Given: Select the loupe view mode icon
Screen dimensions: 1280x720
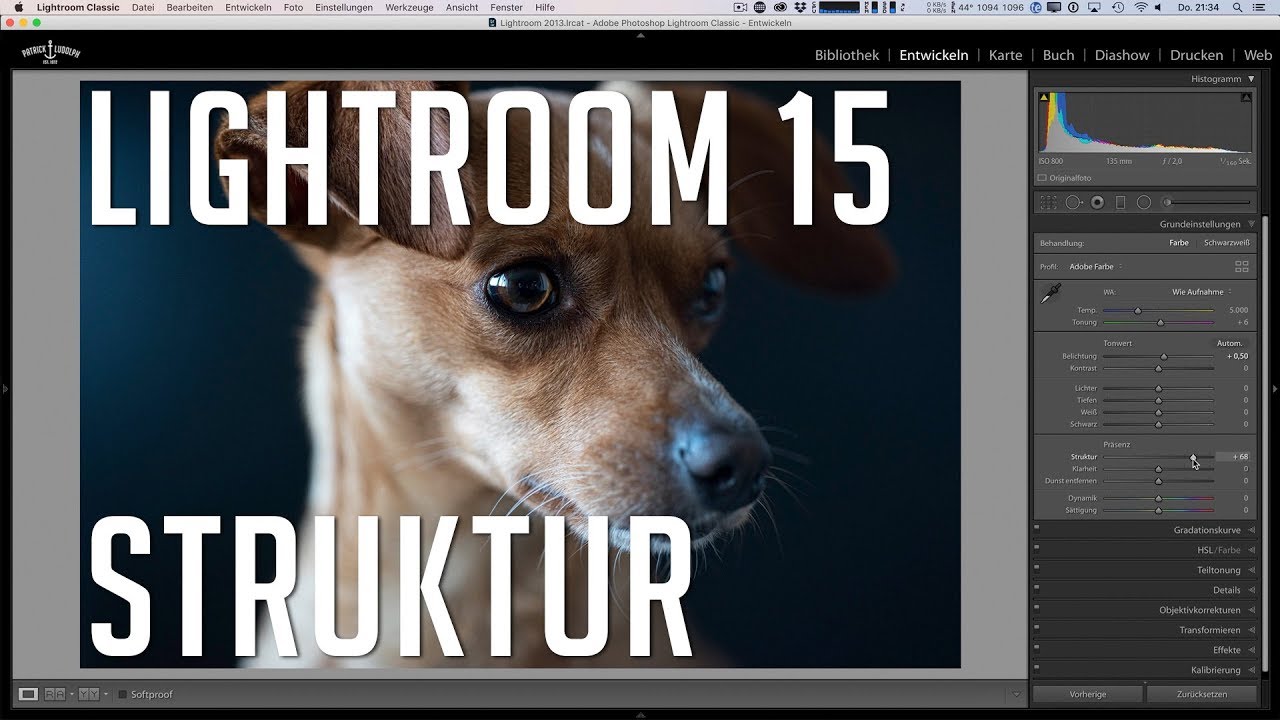Looking at the screenshot, I should tap(28, 694).
